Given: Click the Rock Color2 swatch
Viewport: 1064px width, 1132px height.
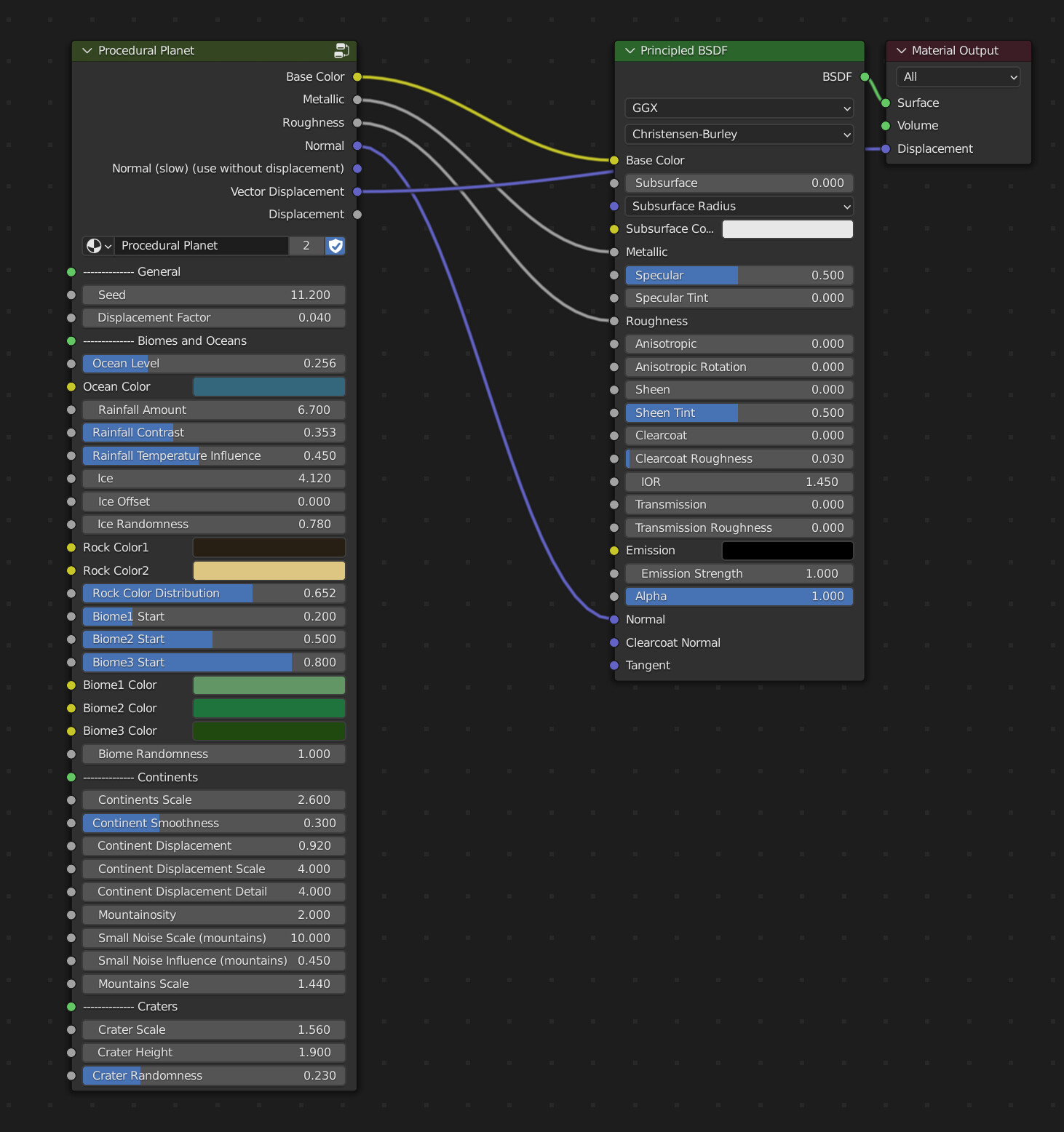Looking at the screenshot, I should click(269, 570).
